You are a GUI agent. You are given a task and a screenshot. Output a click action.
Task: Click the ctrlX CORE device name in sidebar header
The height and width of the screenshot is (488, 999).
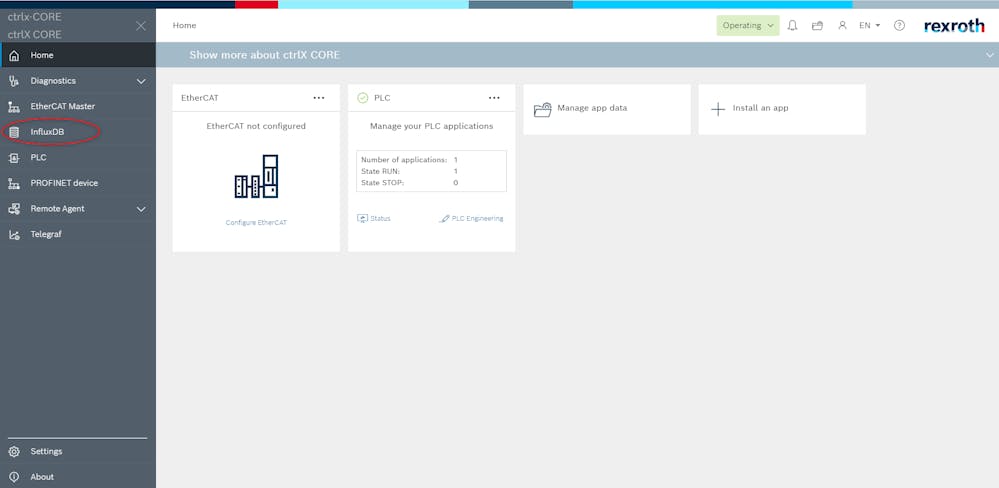34,34
